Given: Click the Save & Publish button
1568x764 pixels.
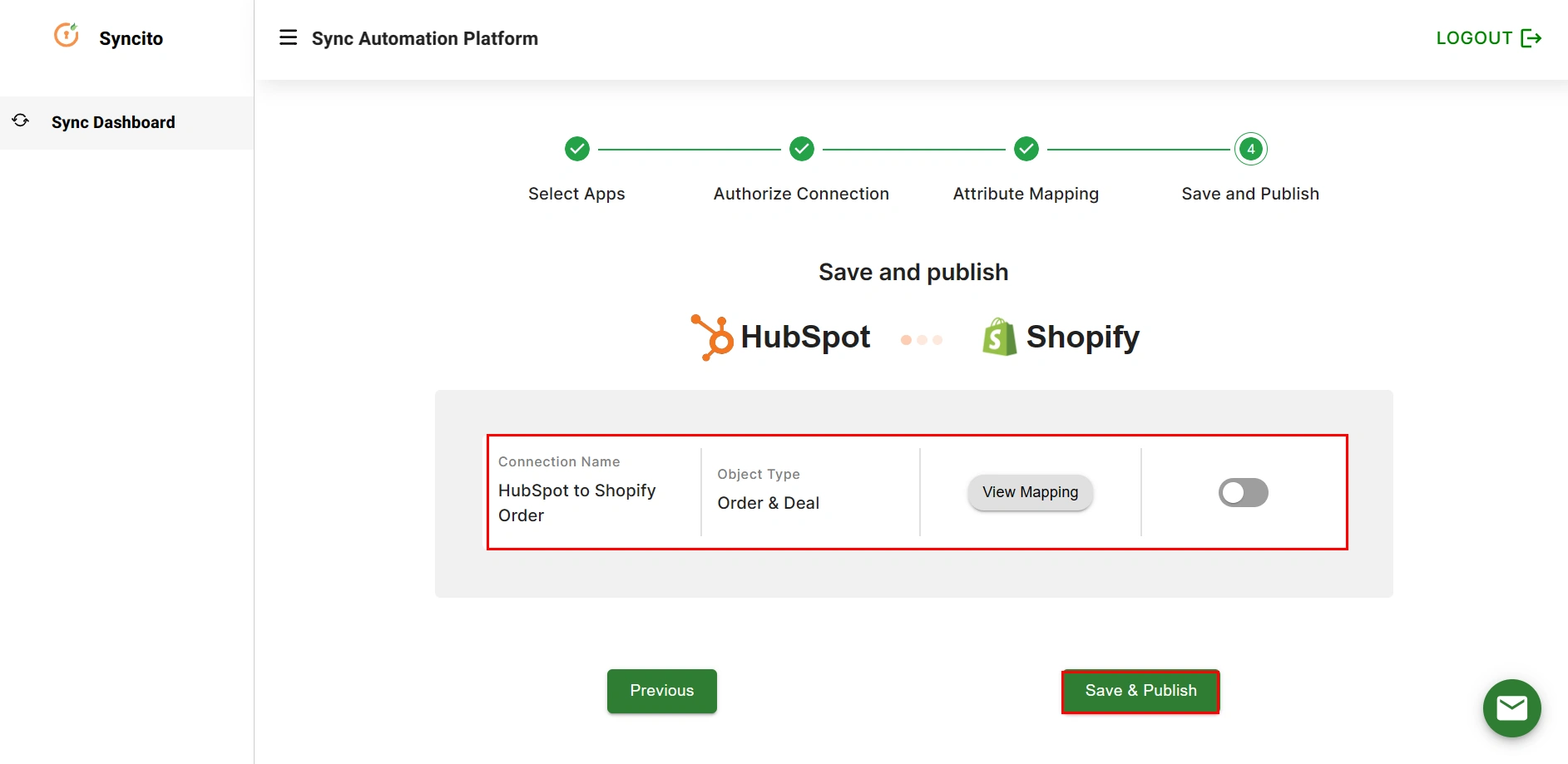Looking at the screenshot, I should (1140, 690).
